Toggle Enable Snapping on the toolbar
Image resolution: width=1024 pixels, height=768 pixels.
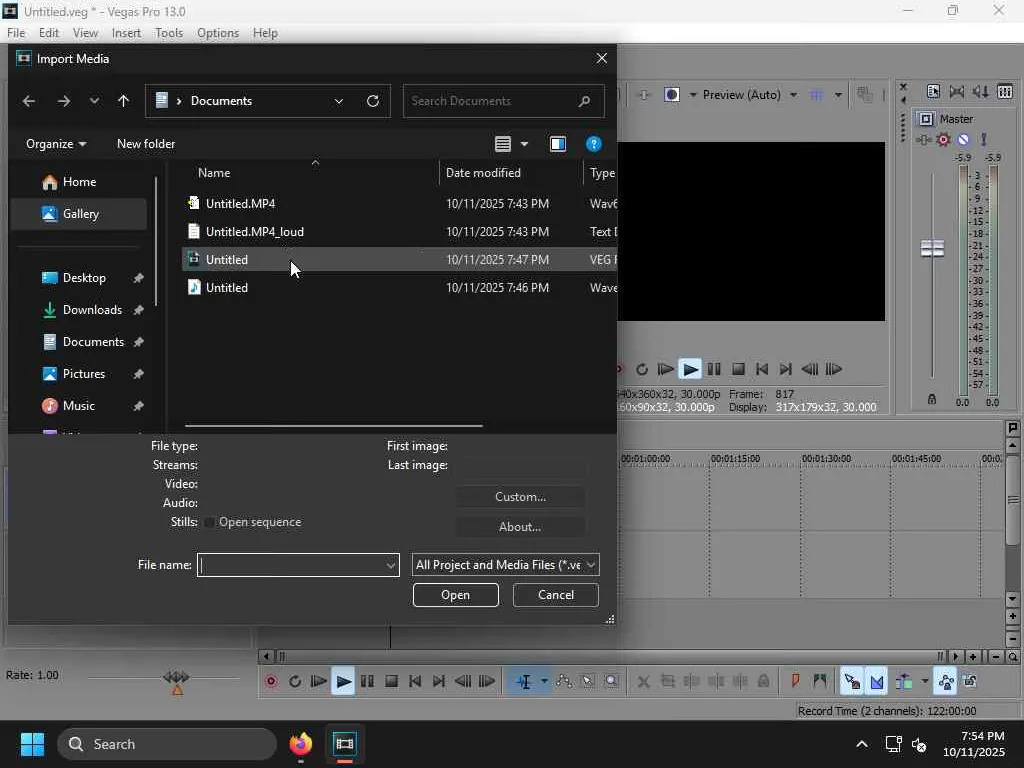pyautogui.click(x=852, y=682)
